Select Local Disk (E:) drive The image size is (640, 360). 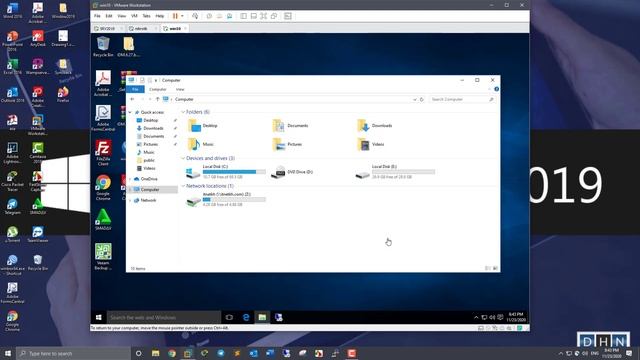pyautogui.click(x=395, y=172)
